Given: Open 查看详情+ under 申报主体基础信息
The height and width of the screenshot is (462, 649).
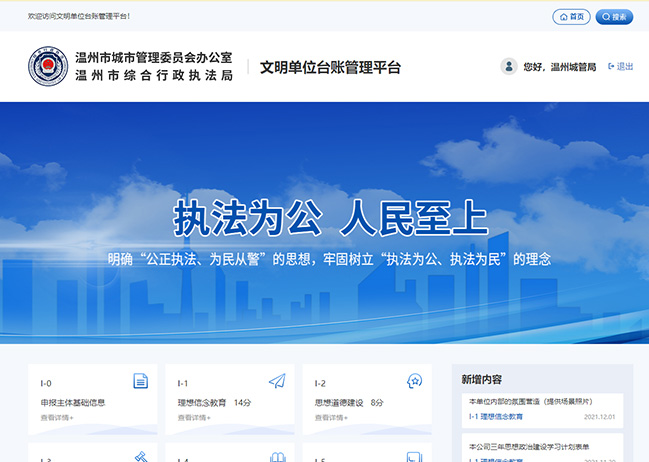Looking at the screenshot, I should (x=57, y=418).
